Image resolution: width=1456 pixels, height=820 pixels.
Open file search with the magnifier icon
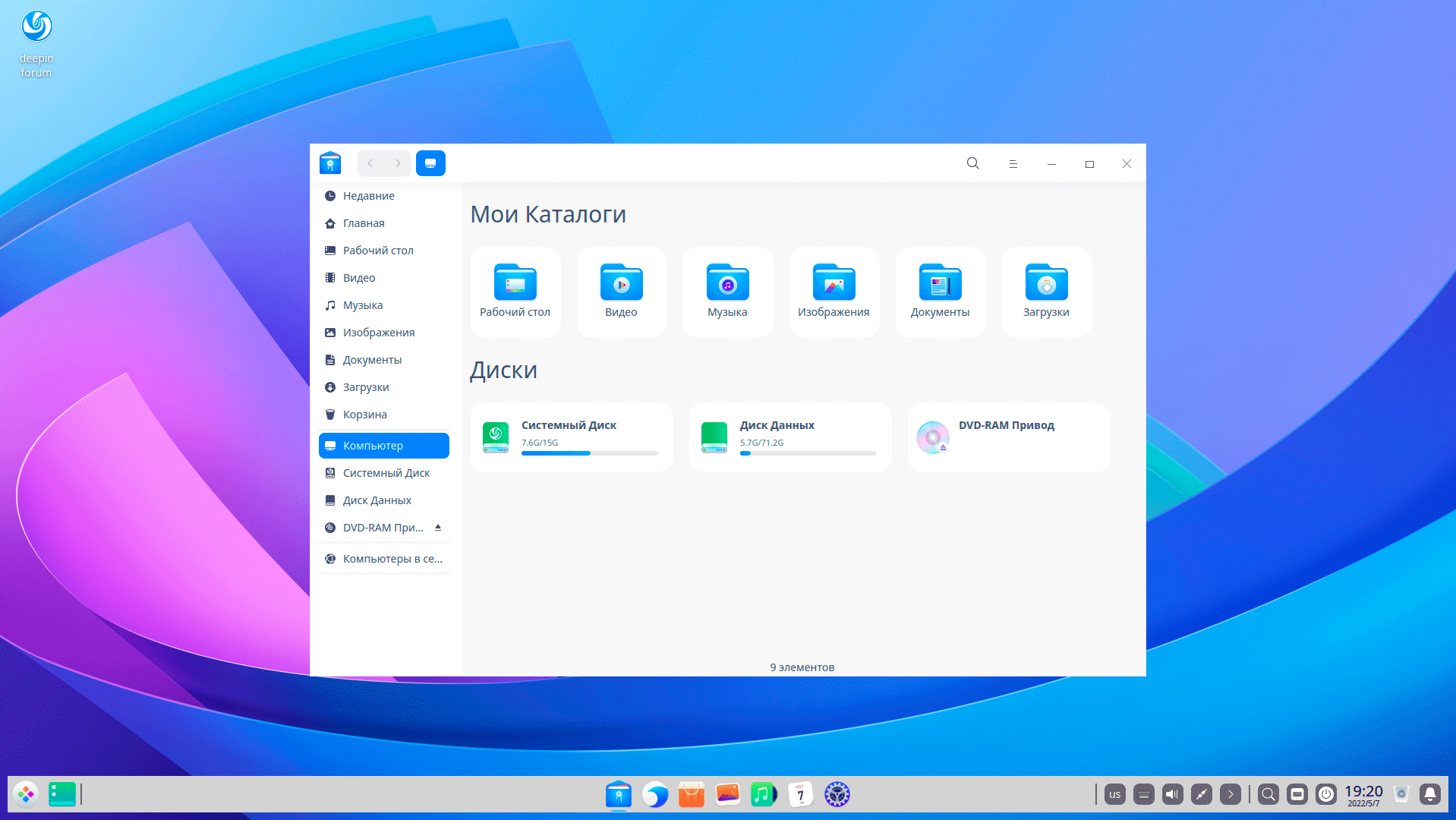coord(972,163)
